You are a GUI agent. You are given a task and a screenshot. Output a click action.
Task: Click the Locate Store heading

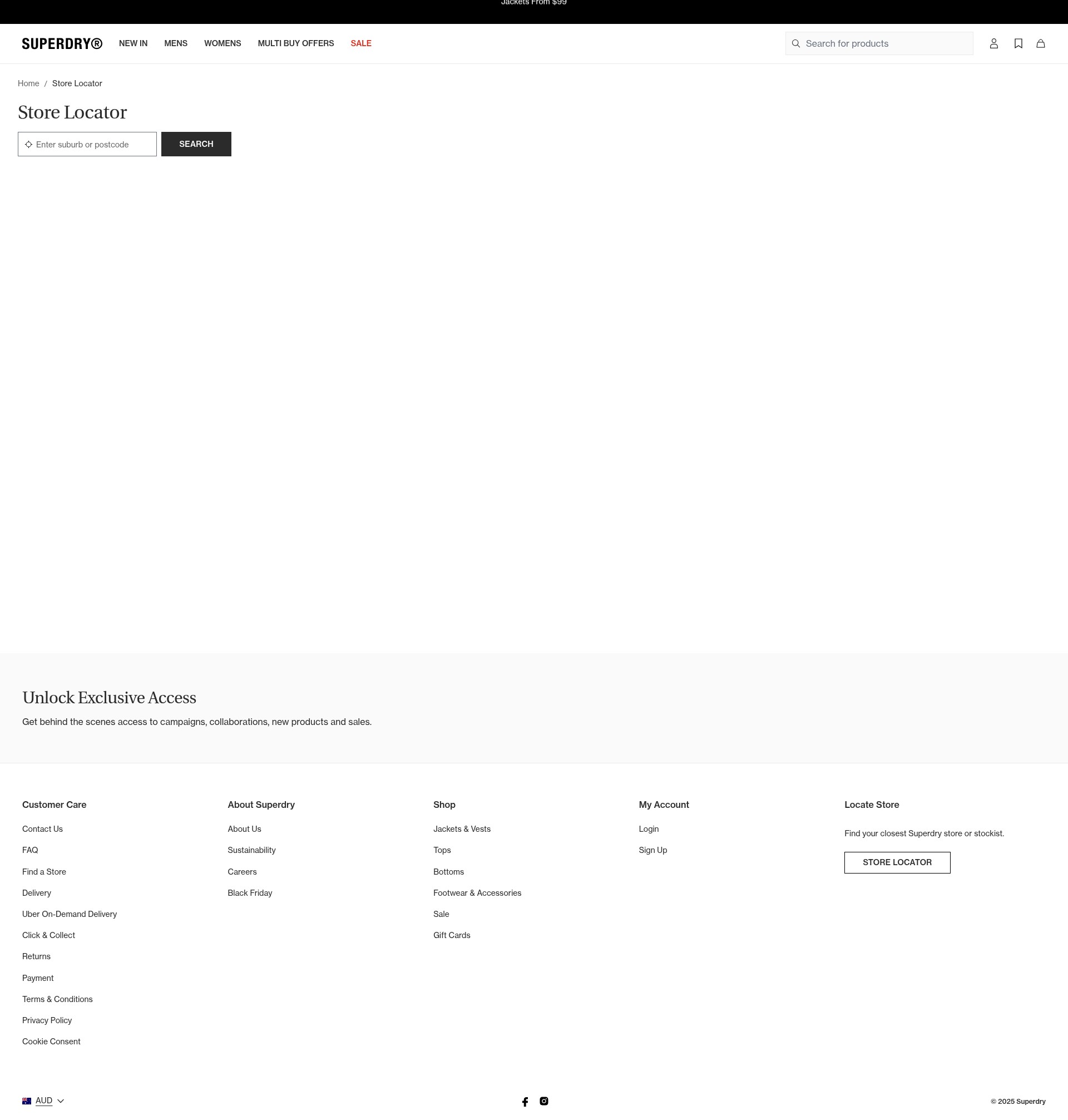(872, 805)
